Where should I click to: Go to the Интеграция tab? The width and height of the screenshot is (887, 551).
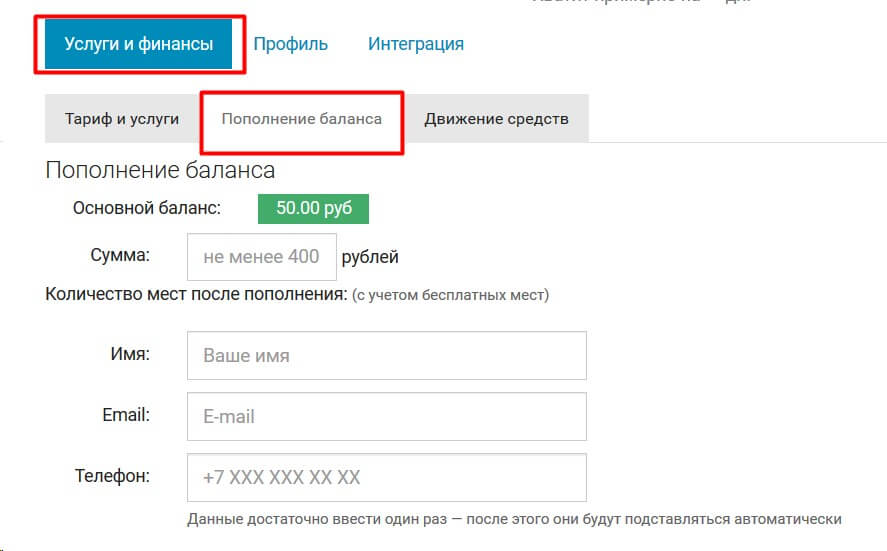[x=415, y=44]
